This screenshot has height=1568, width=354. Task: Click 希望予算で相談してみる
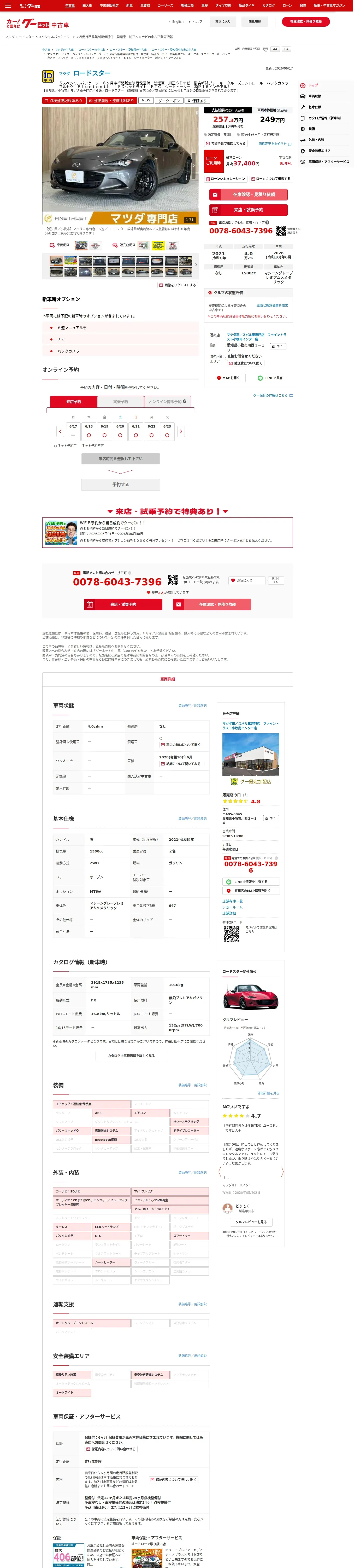click(x=226, y=144)
